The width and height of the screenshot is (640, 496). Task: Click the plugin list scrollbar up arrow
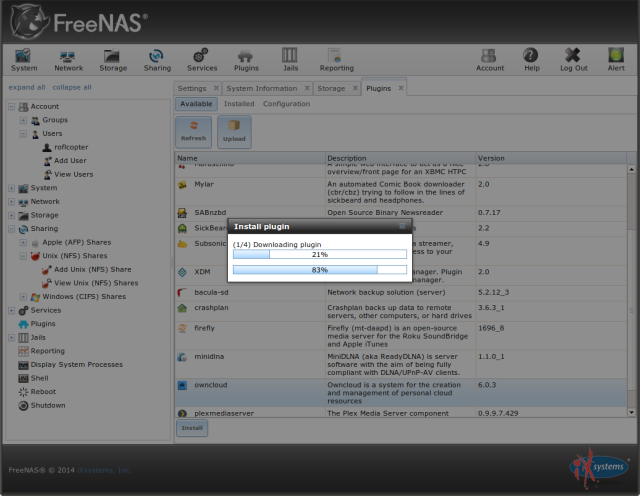pyautogui.click(x=631, y=169)
